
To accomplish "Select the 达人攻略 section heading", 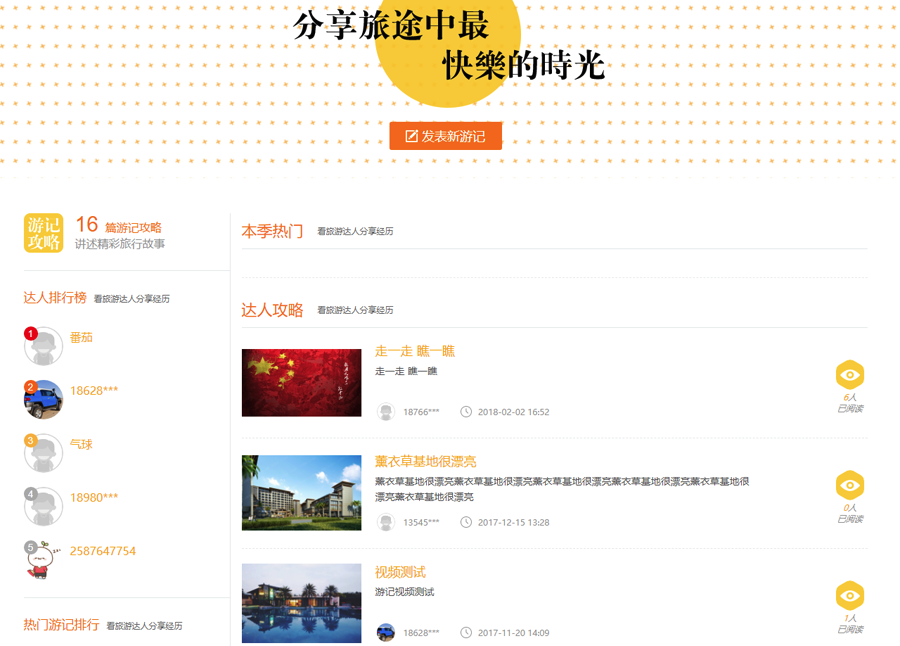I will point(272,310).
